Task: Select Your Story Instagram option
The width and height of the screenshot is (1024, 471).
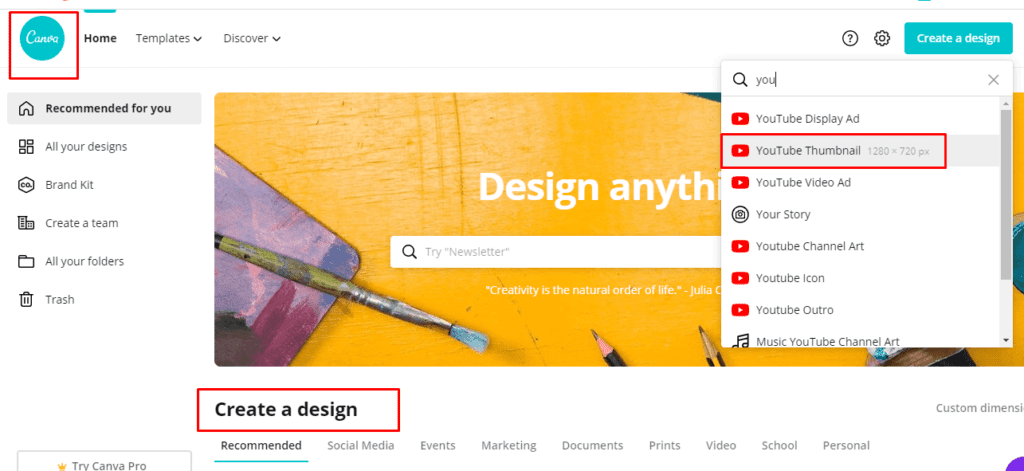Action: 783,214
